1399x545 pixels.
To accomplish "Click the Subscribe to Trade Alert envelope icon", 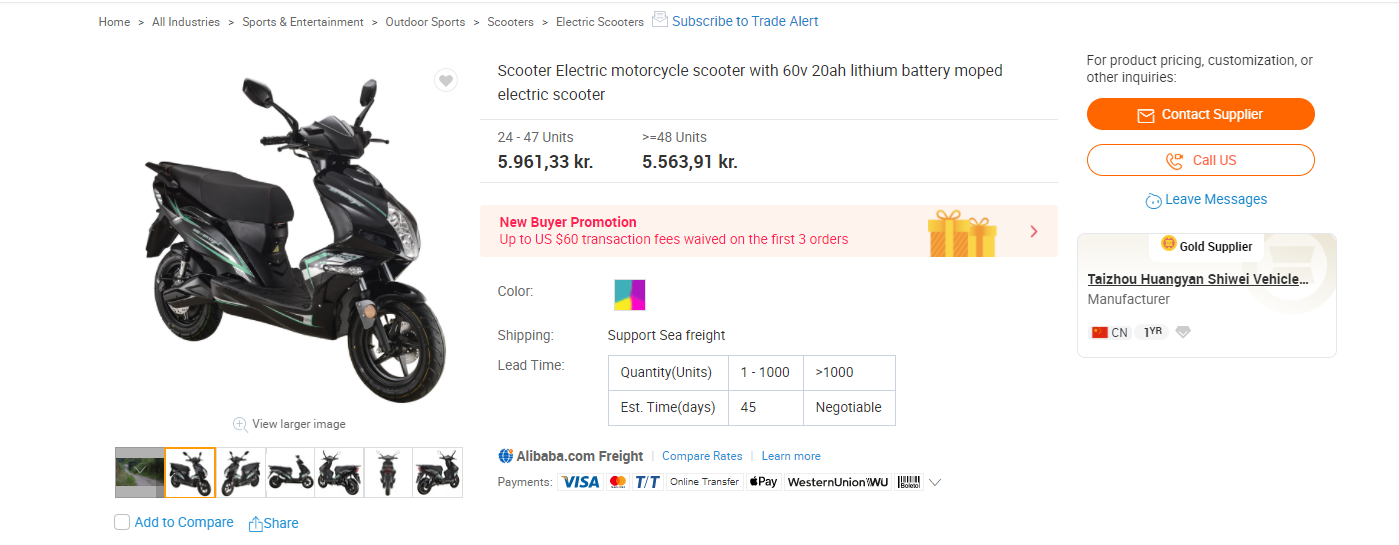I will pyautogui.click(x=660, y=19).
